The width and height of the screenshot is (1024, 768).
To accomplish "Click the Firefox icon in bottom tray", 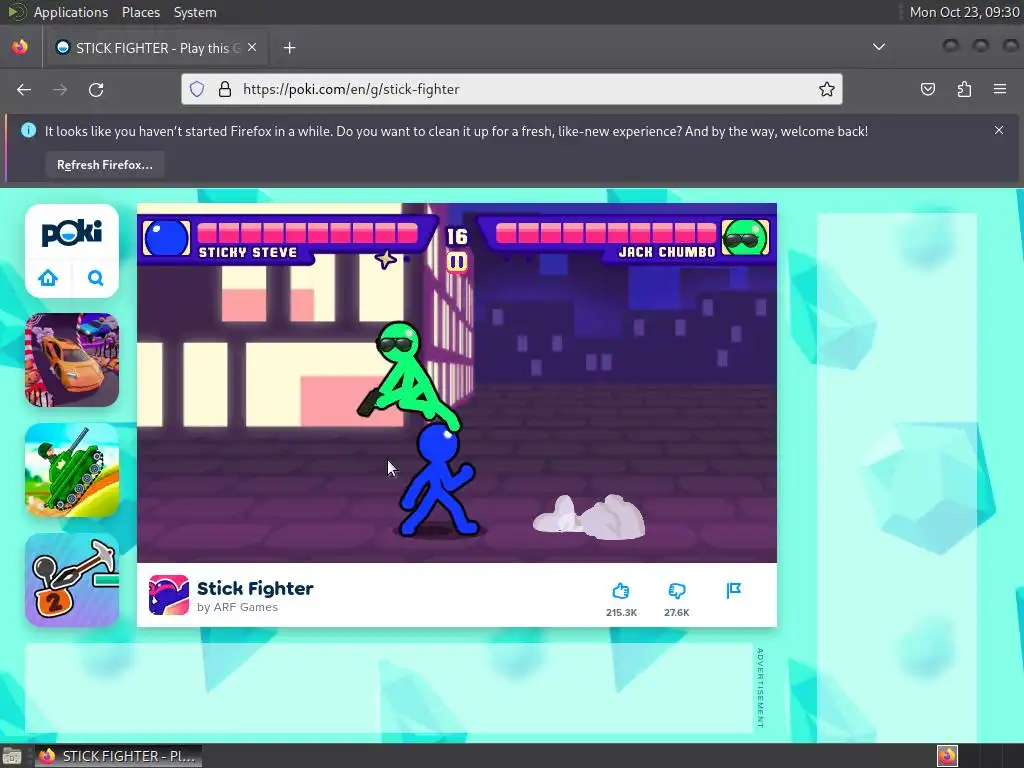I will 947,756.
